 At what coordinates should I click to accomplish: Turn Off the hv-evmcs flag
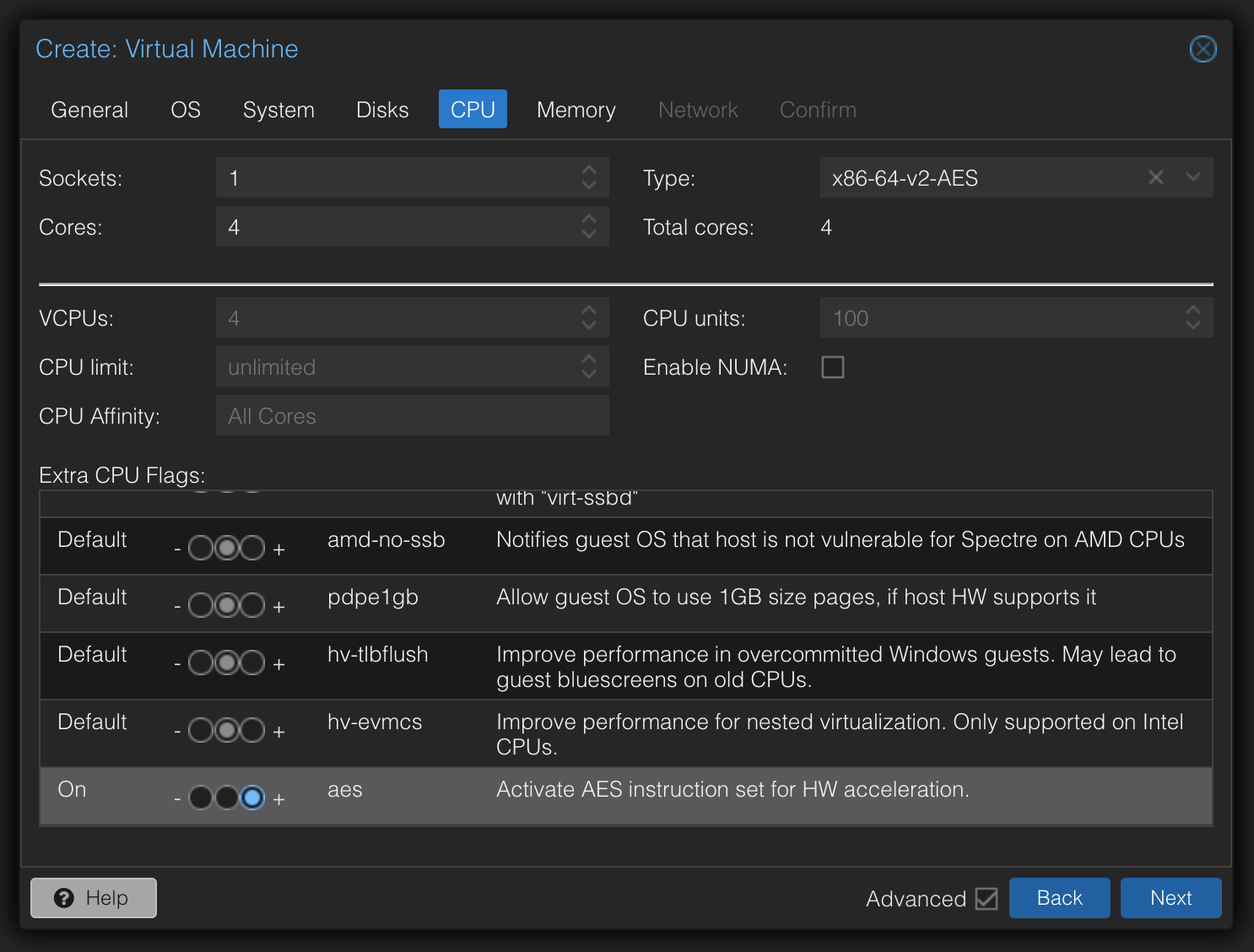coord(201,730)
